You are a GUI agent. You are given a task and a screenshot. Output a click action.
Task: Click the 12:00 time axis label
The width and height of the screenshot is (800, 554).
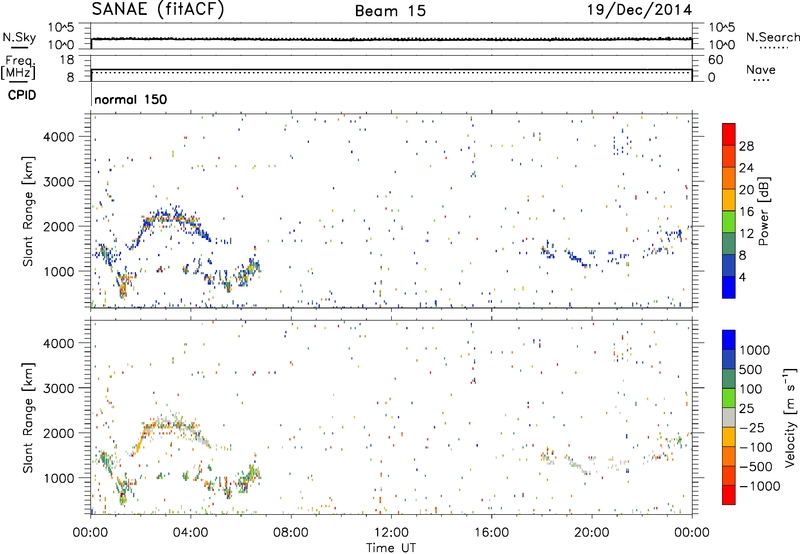(391, 533)
